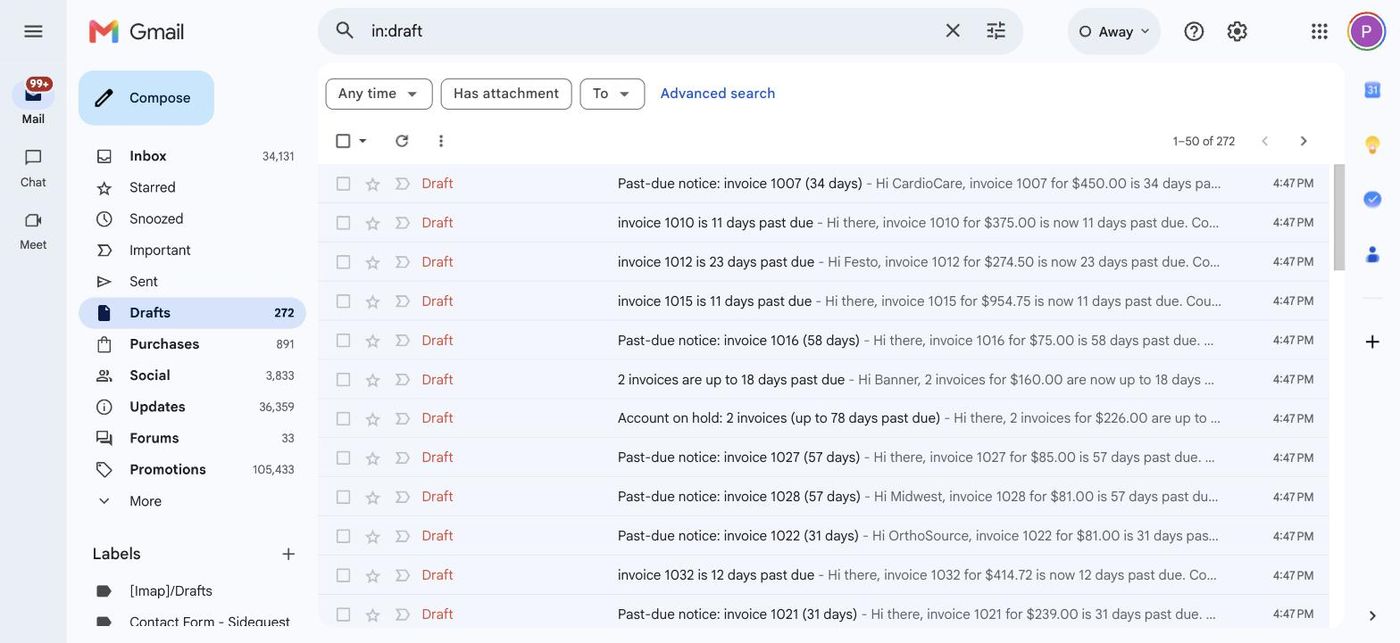This screenshot has height=643, width=1400.
Task: Open Mail with 99+ badge
Action: pyautogui.click(x=33, y=101)
